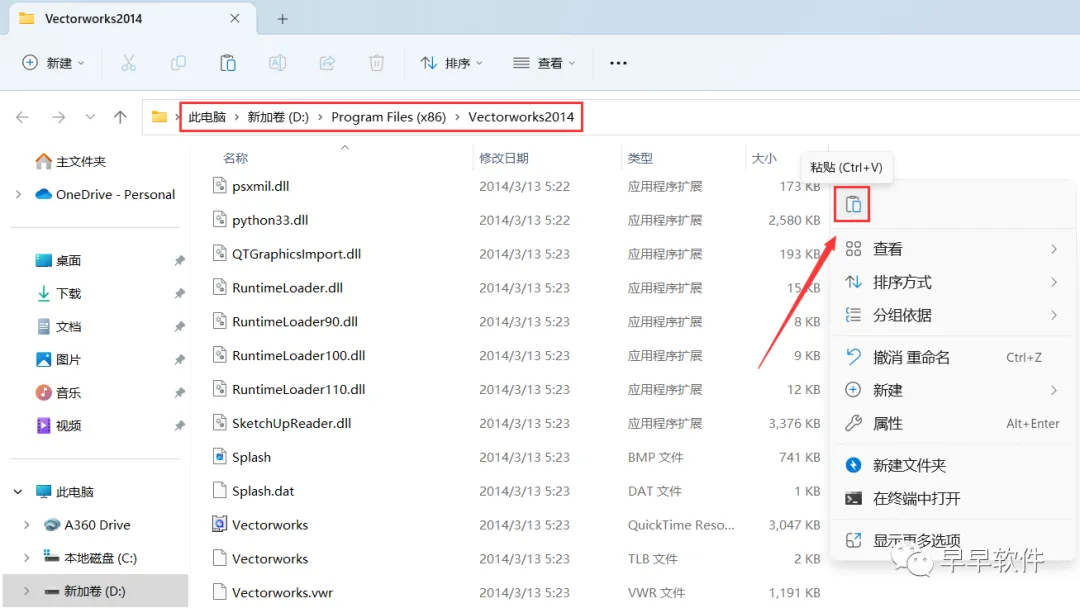
Task: Click the Cut scissors icon in toolbar
Action: [x=129, y=63]
